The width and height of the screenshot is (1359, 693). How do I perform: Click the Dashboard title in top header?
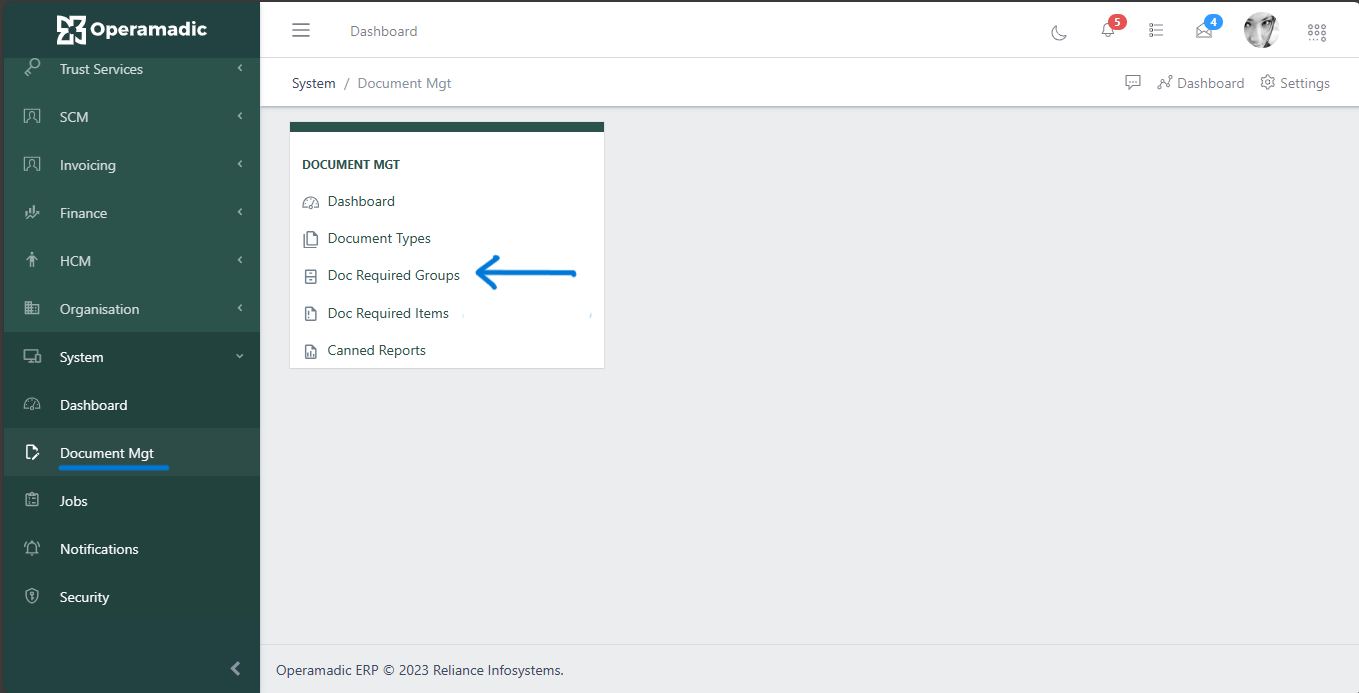[384, 31]
